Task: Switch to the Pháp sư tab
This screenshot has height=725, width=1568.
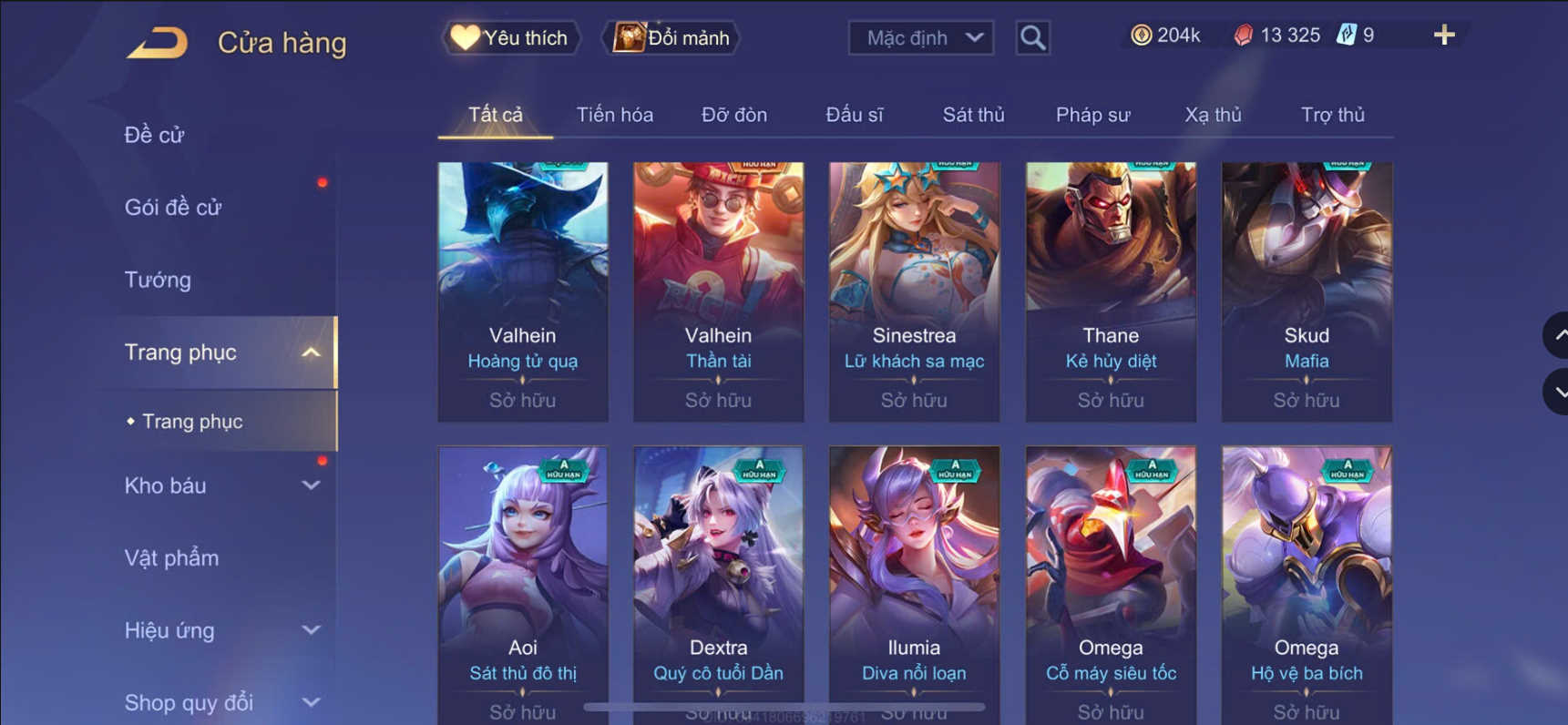Action: (1092, 115)
